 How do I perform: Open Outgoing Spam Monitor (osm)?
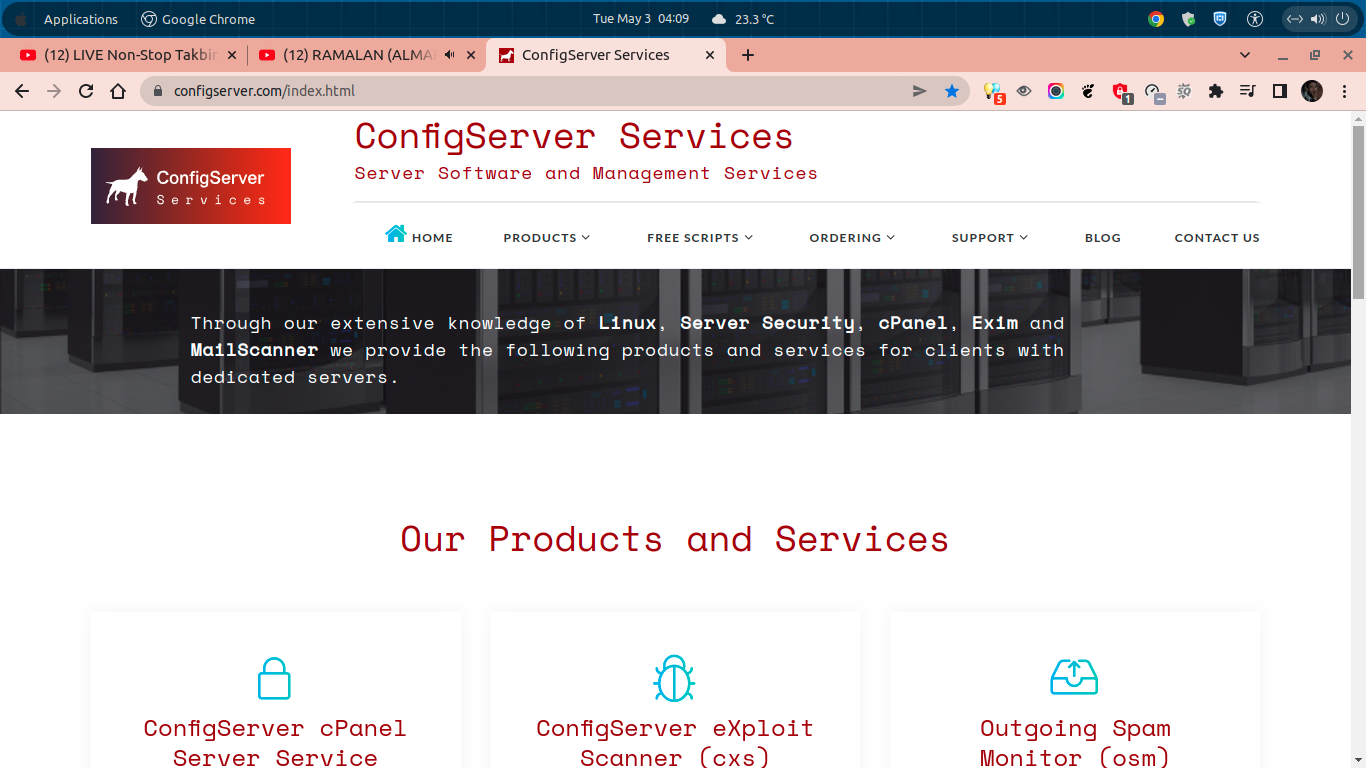[x=1075, y=742]
